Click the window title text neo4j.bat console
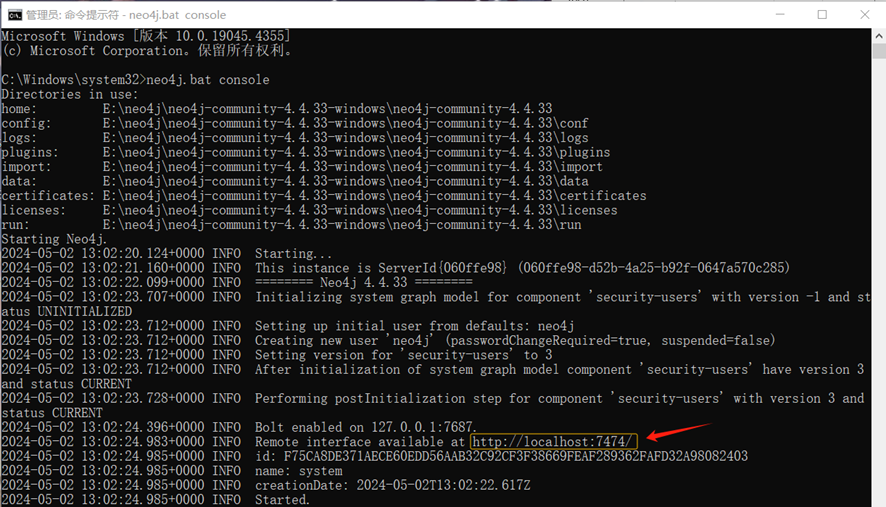The width and height of the screenshot is (886, 507). point(177,15)
